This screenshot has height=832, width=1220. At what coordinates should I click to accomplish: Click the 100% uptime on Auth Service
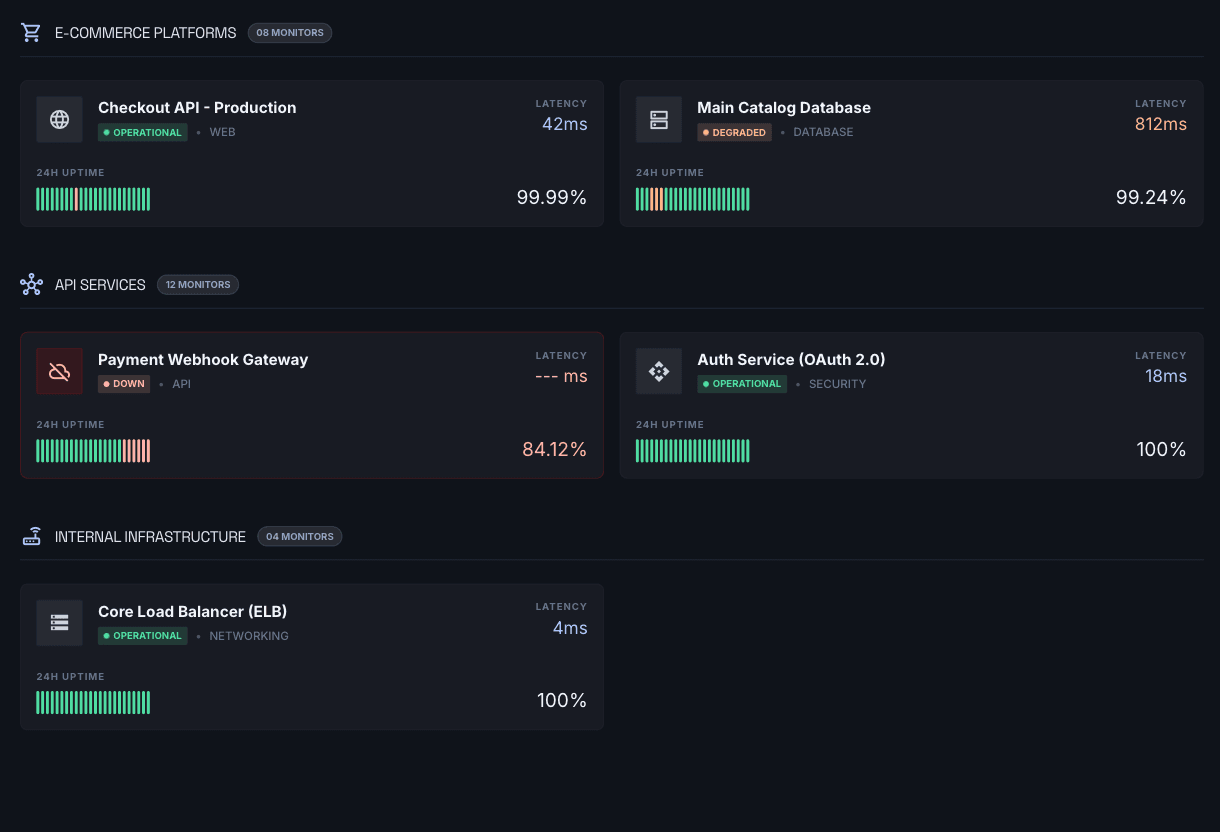click(1162, 450)
